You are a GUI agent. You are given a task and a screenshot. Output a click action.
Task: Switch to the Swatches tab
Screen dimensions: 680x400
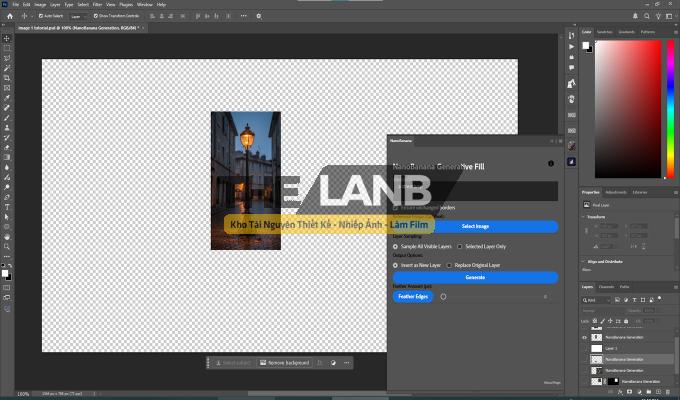point(605,32)
